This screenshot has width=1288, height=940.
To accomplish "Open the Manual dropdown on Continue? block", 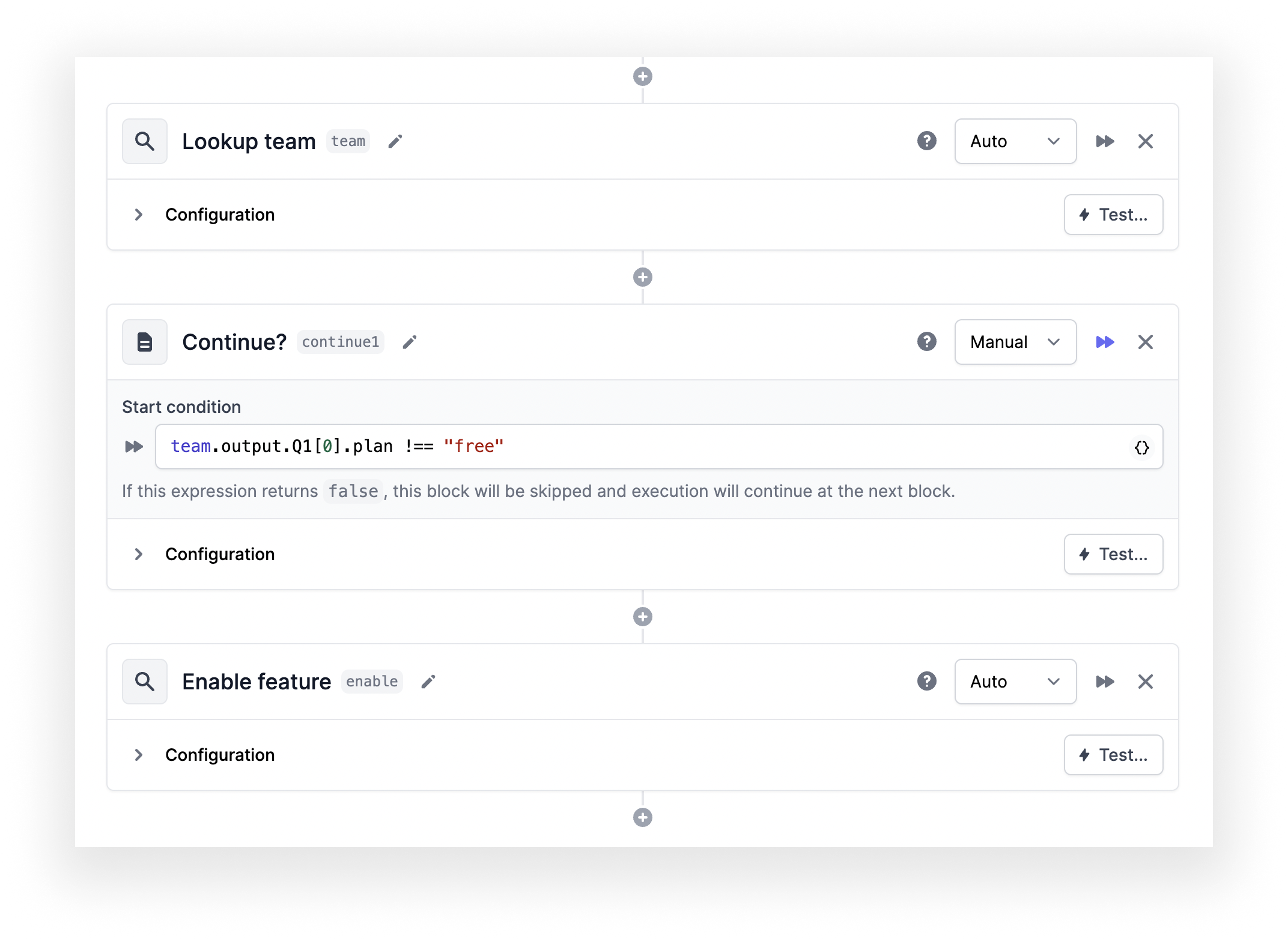I will coord(1015,342).
